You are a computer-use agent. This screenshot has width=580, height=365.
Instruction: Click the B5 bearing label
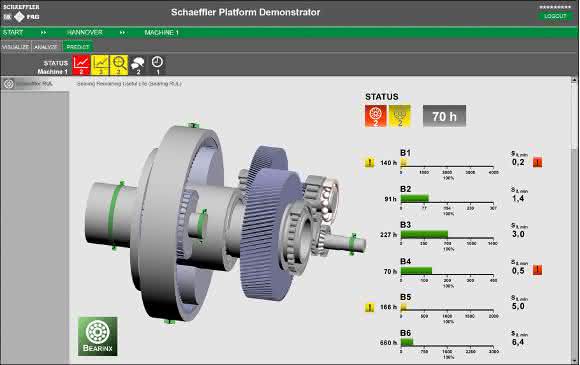405,297
